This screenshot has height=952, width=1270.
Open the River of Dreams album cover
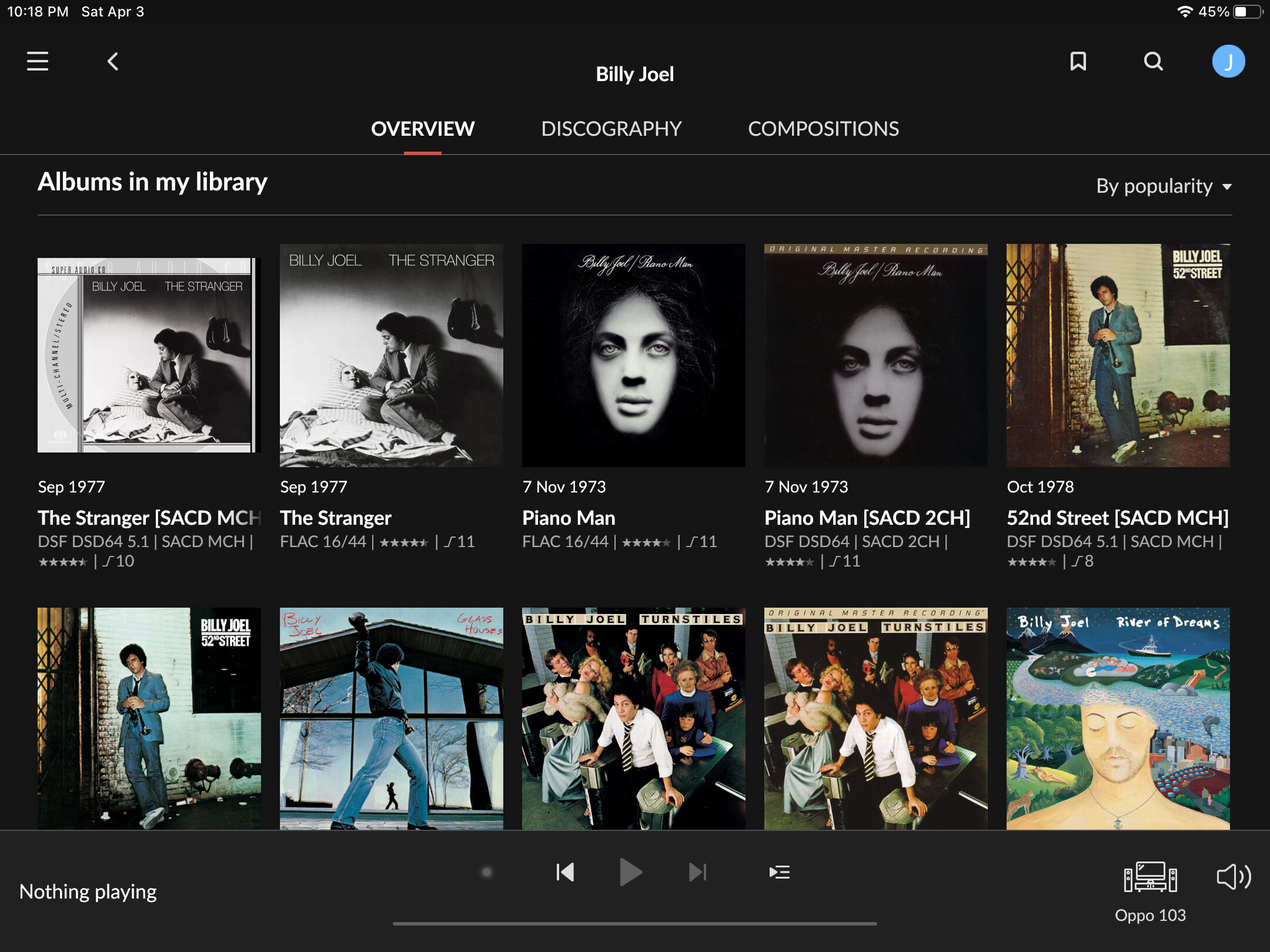1118,718
